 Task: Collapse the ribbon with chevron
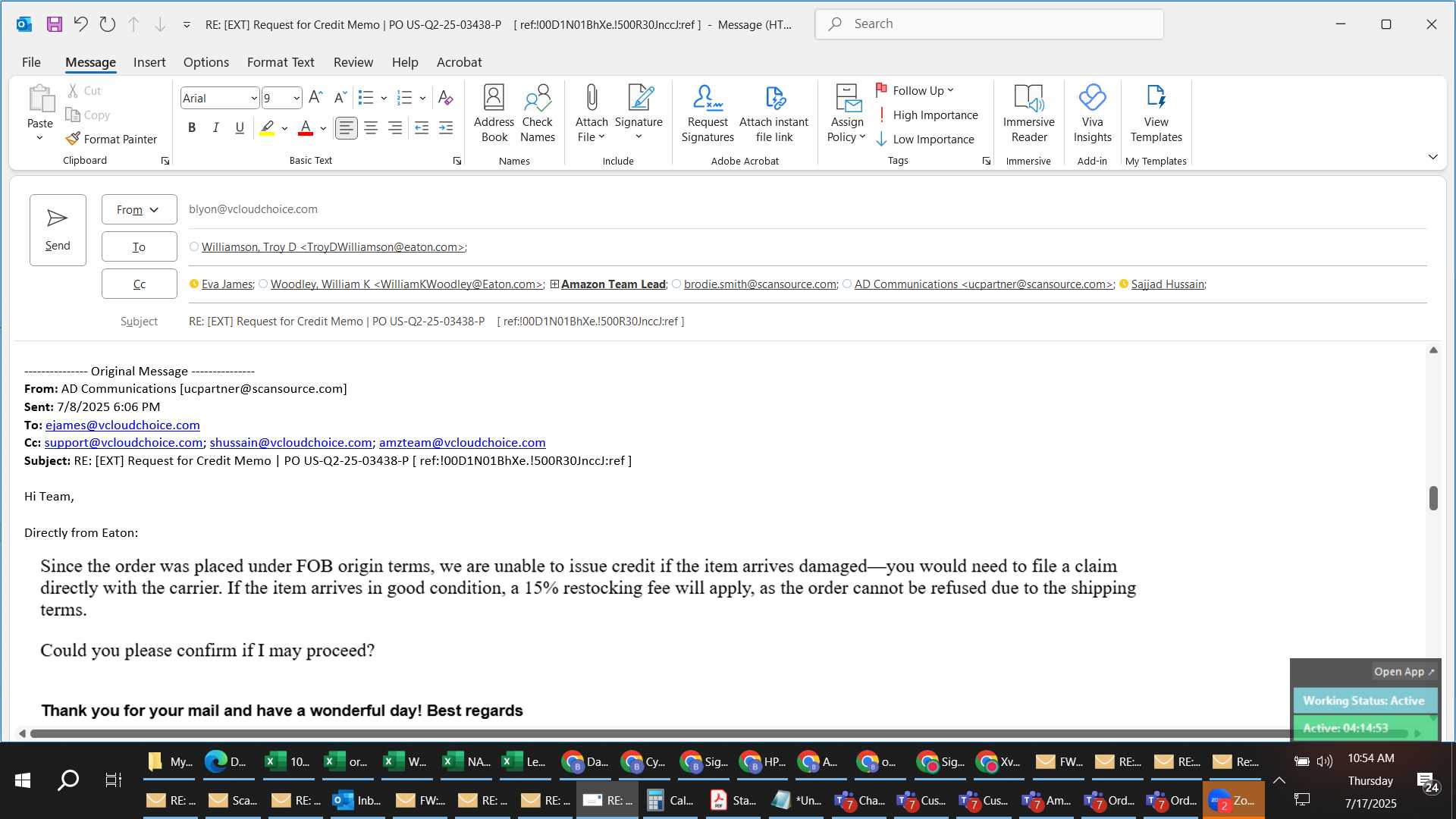(x=1432, y=157)
